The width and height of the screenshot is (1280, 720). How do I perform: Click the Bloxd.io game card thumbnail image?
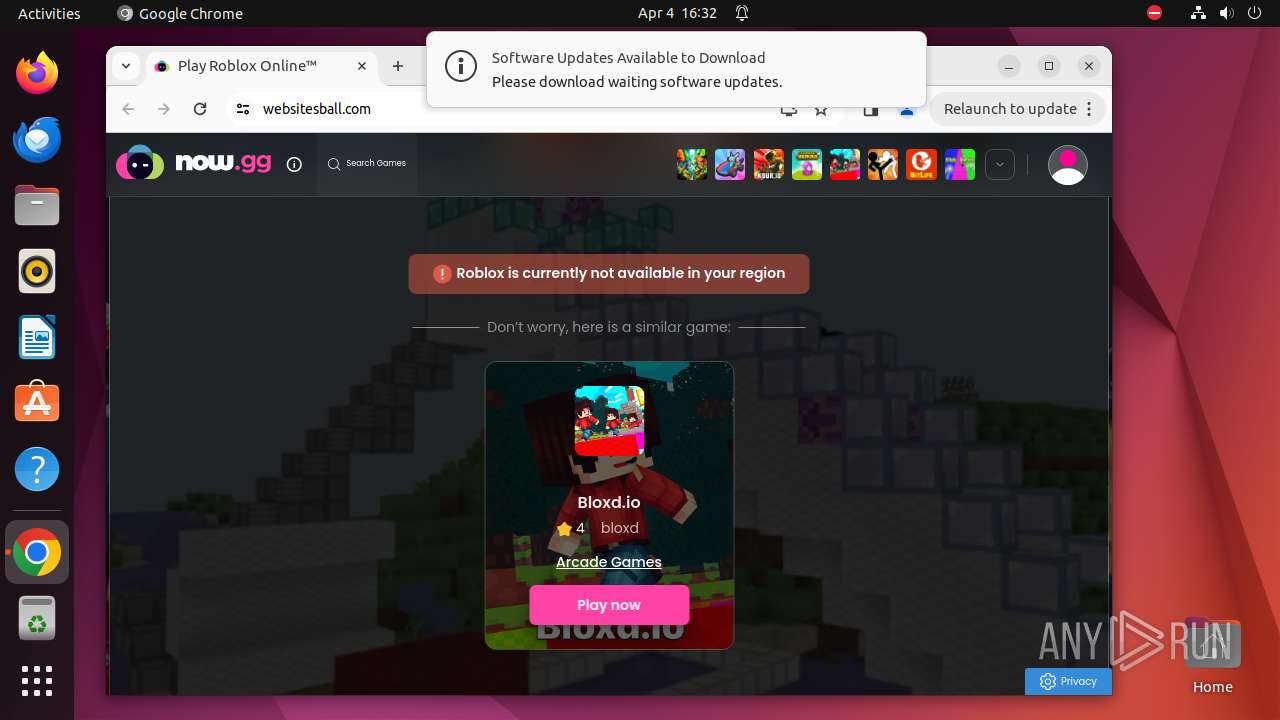609,421
